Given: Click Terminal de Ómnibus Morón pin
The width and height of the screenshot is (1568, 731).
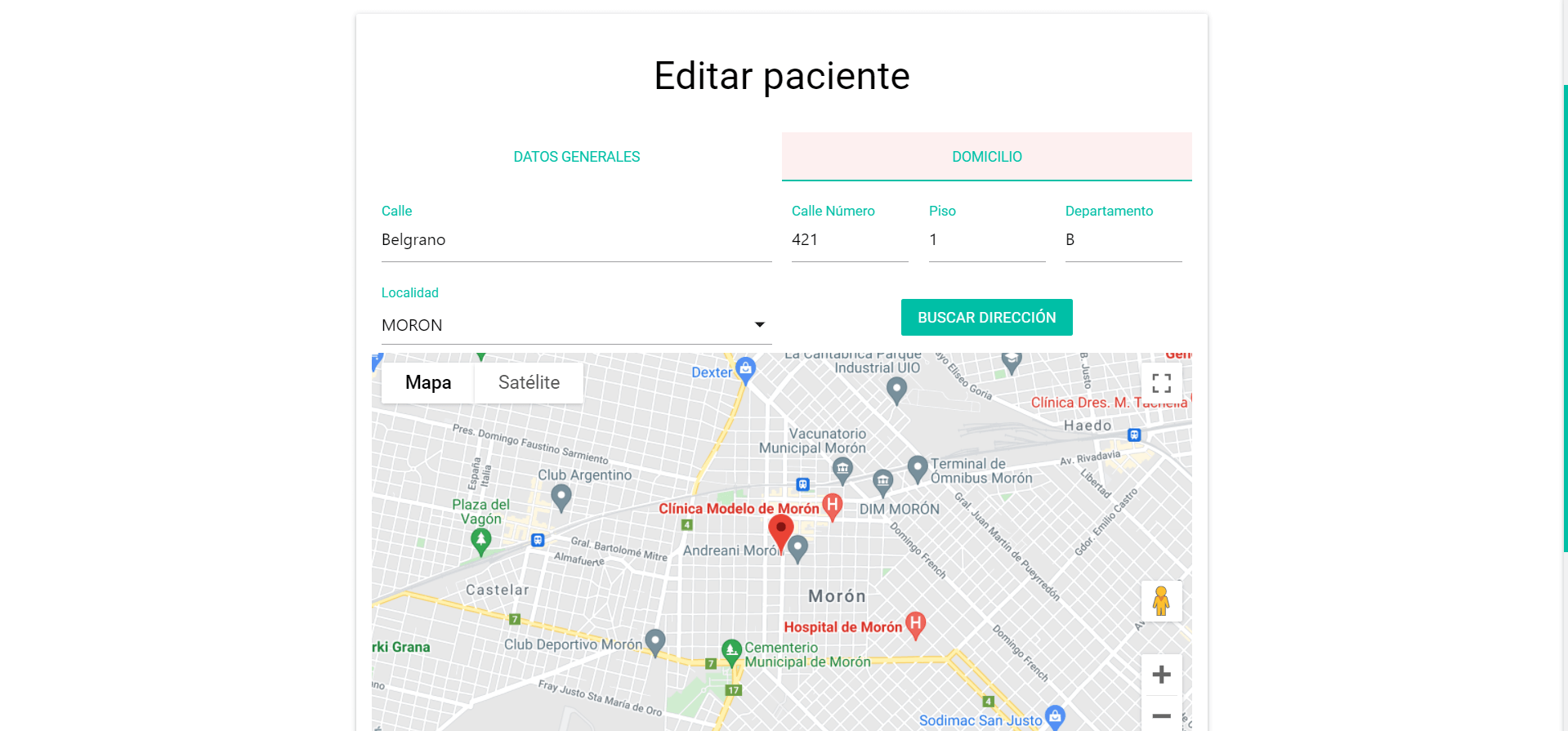Looking at the screenshot, I should click(918, 468).
